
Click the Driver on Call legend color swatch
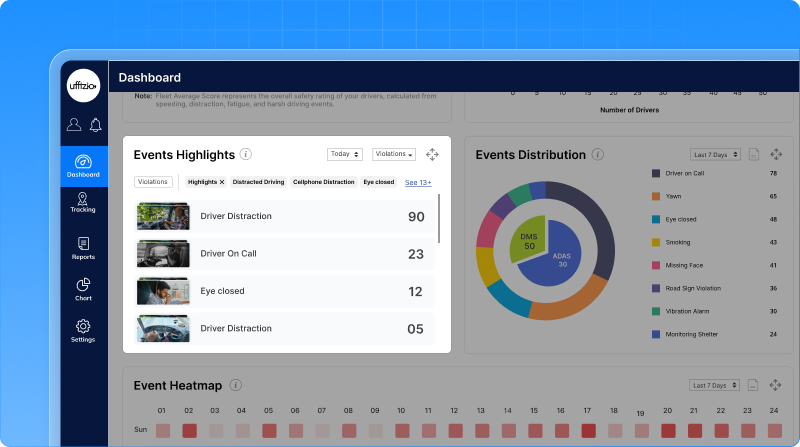point(655,173)
